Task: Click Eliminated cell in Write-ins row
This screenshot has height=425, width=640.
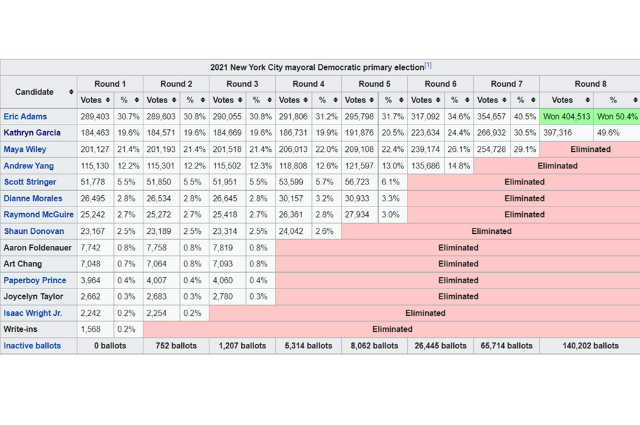Action: click(392, 329)
